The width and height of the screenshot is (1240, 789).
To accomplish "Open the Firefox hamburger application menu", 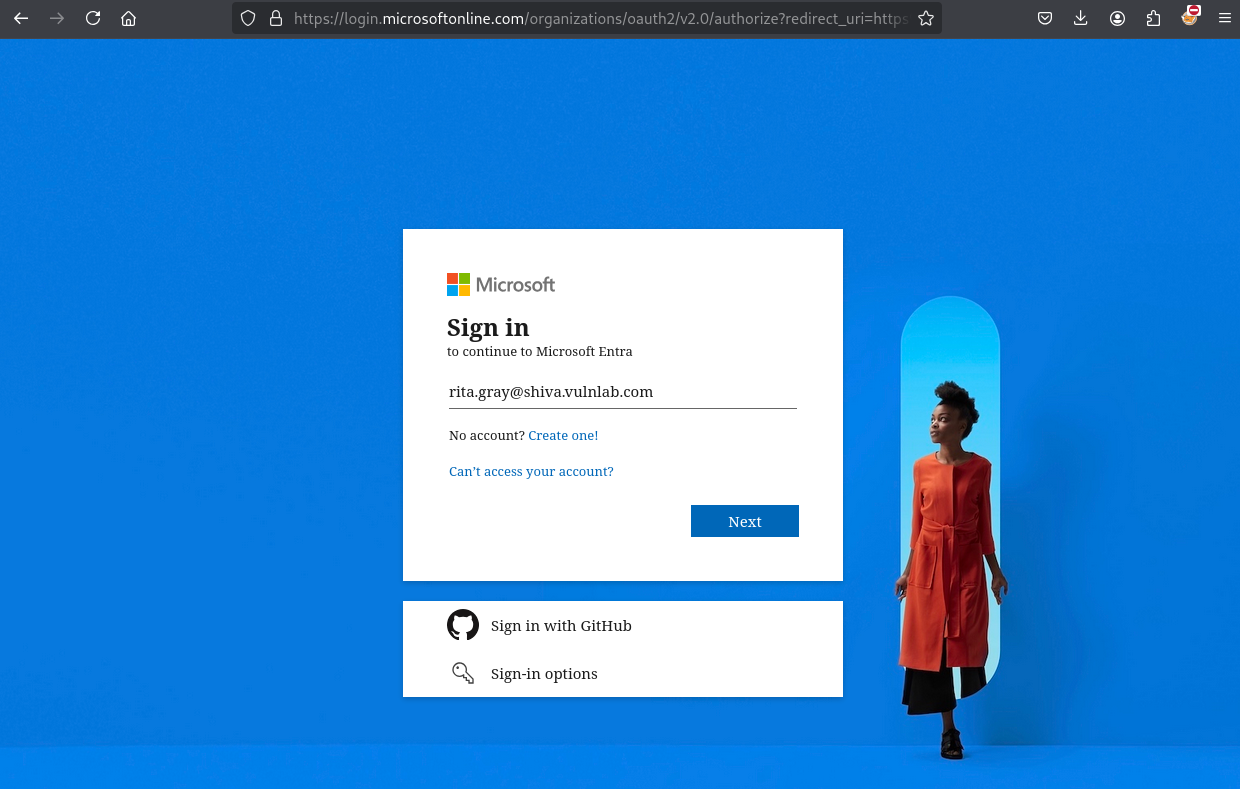I will (1224, 18).
